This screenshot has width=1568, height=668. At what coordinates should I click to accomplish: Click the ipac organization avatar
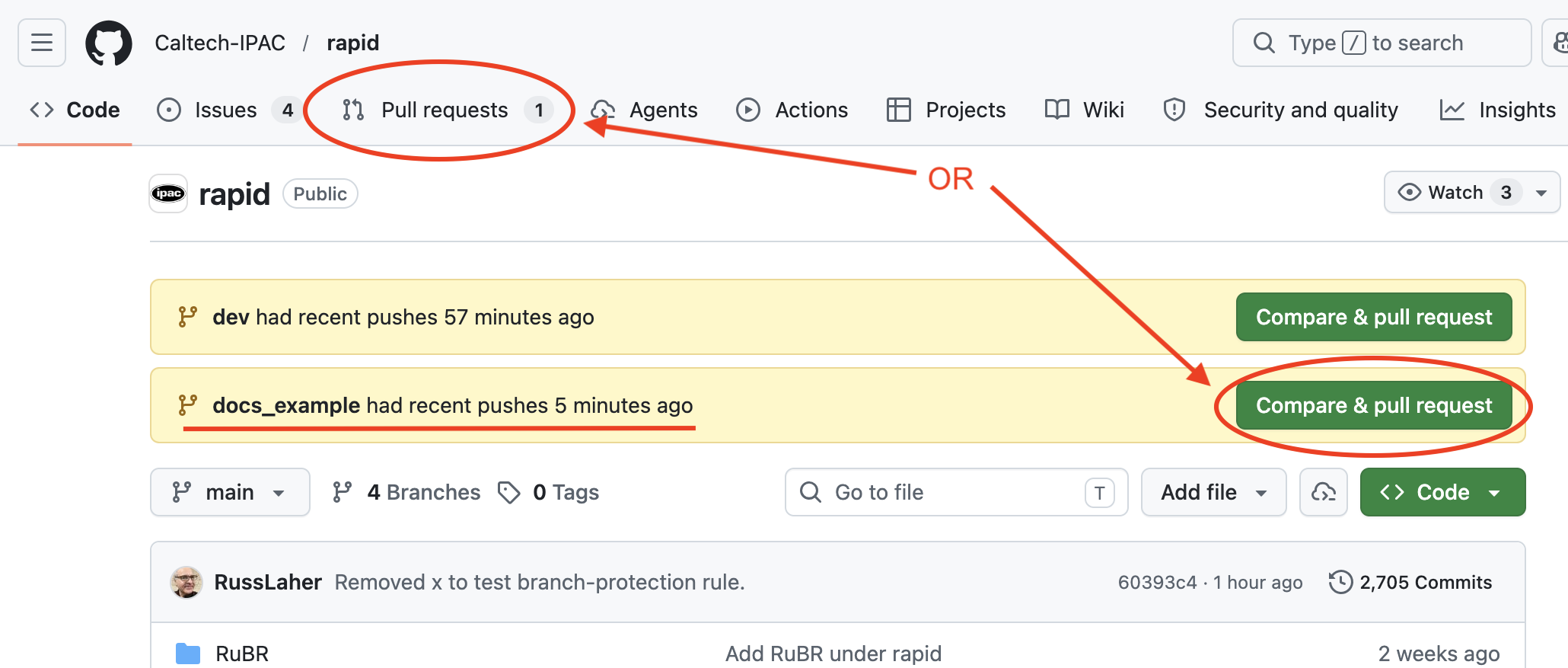pyautogui.click(x=168, y=193)
